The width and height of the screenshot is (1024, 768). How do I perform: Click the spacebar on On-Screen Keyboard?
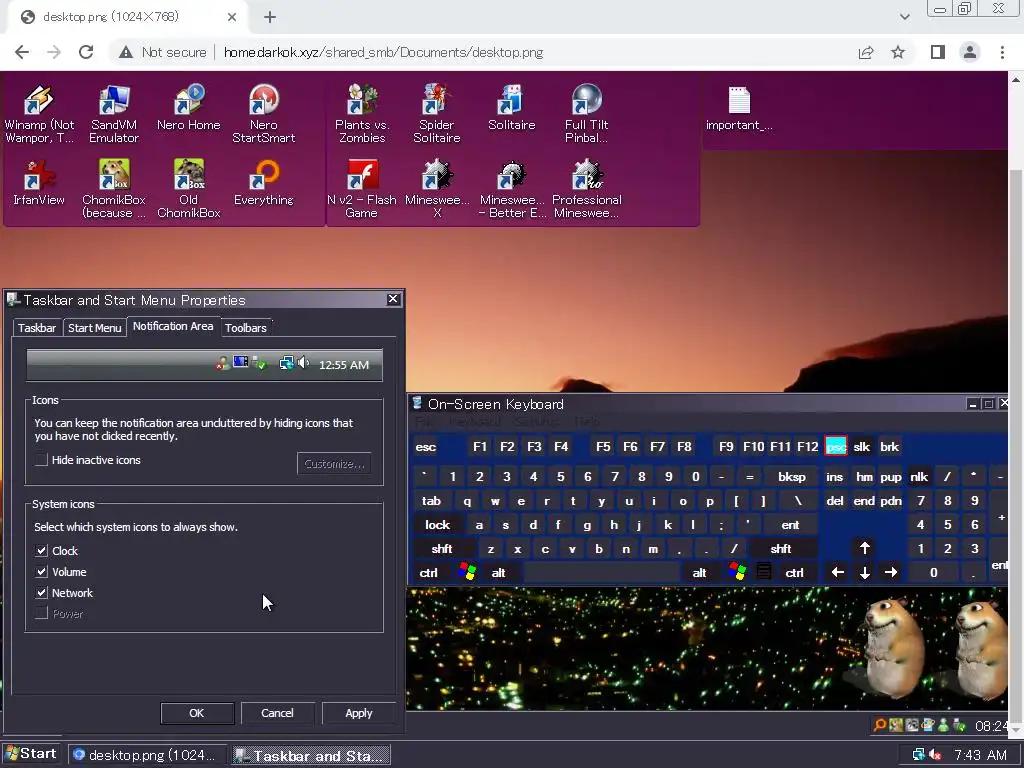pos(601,573)
